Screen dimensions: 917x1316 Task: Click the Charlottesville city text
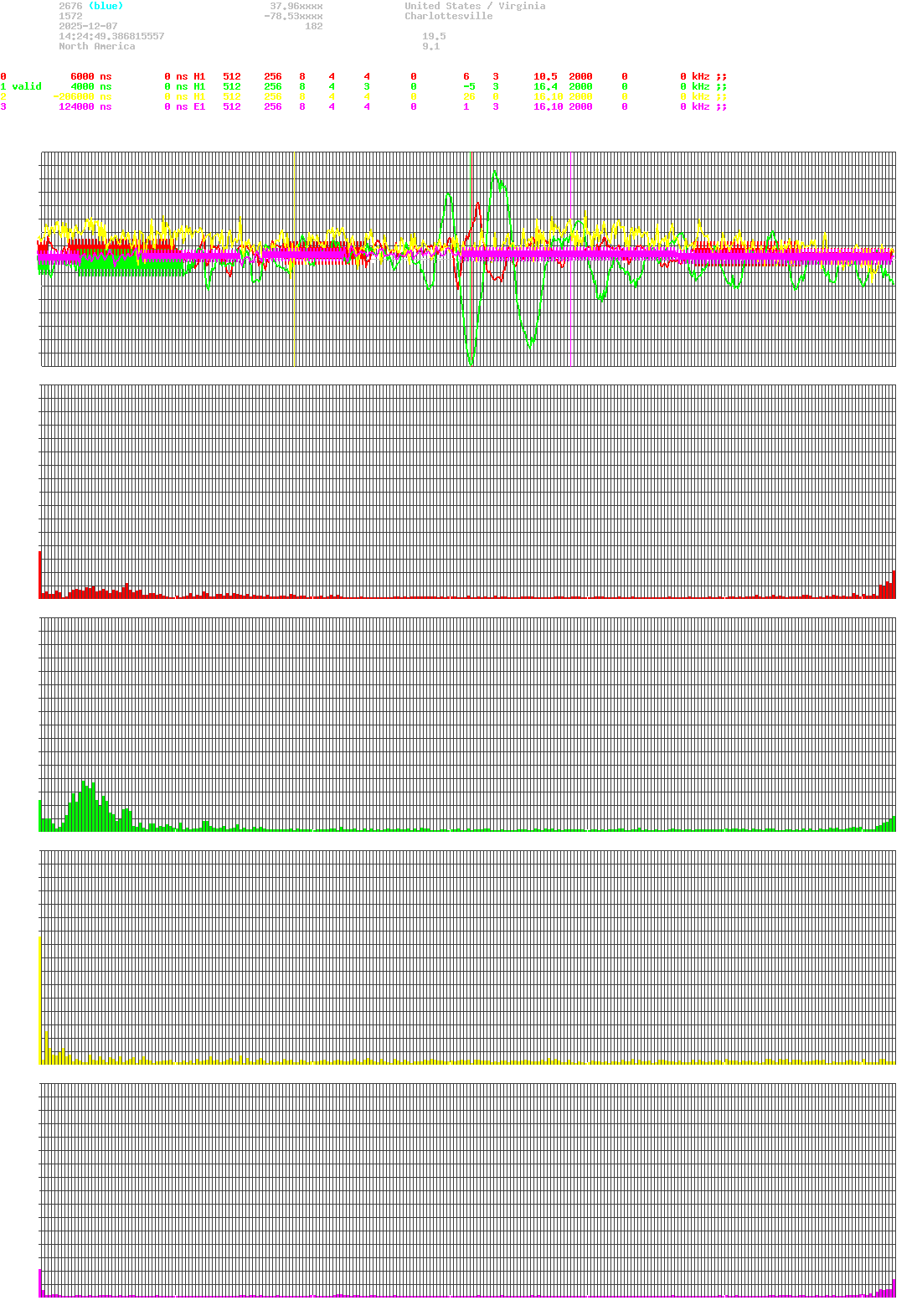[x=449, y=16]
